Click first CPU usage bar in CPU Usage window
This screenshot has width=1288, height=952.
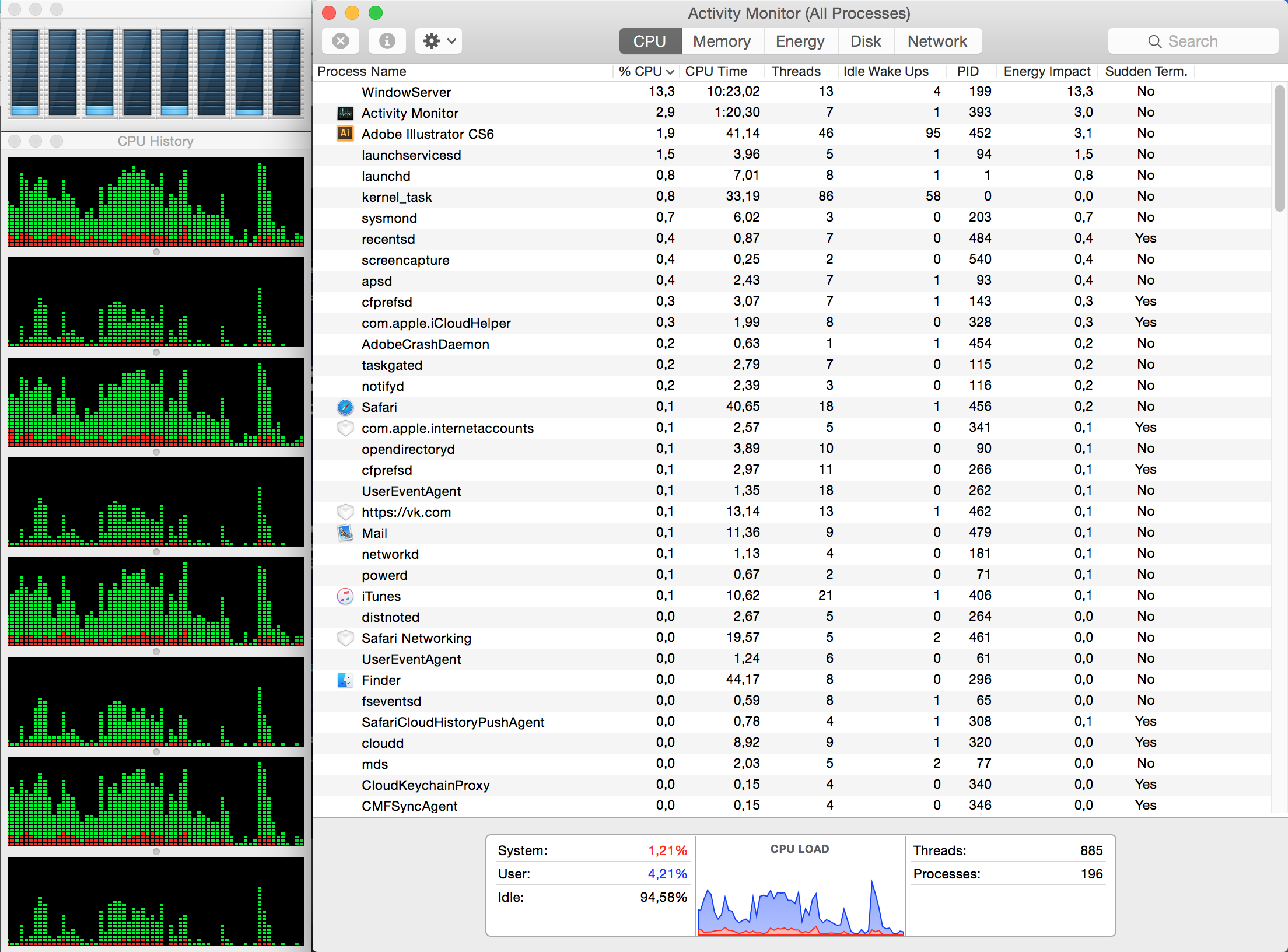tap(25, 72)
